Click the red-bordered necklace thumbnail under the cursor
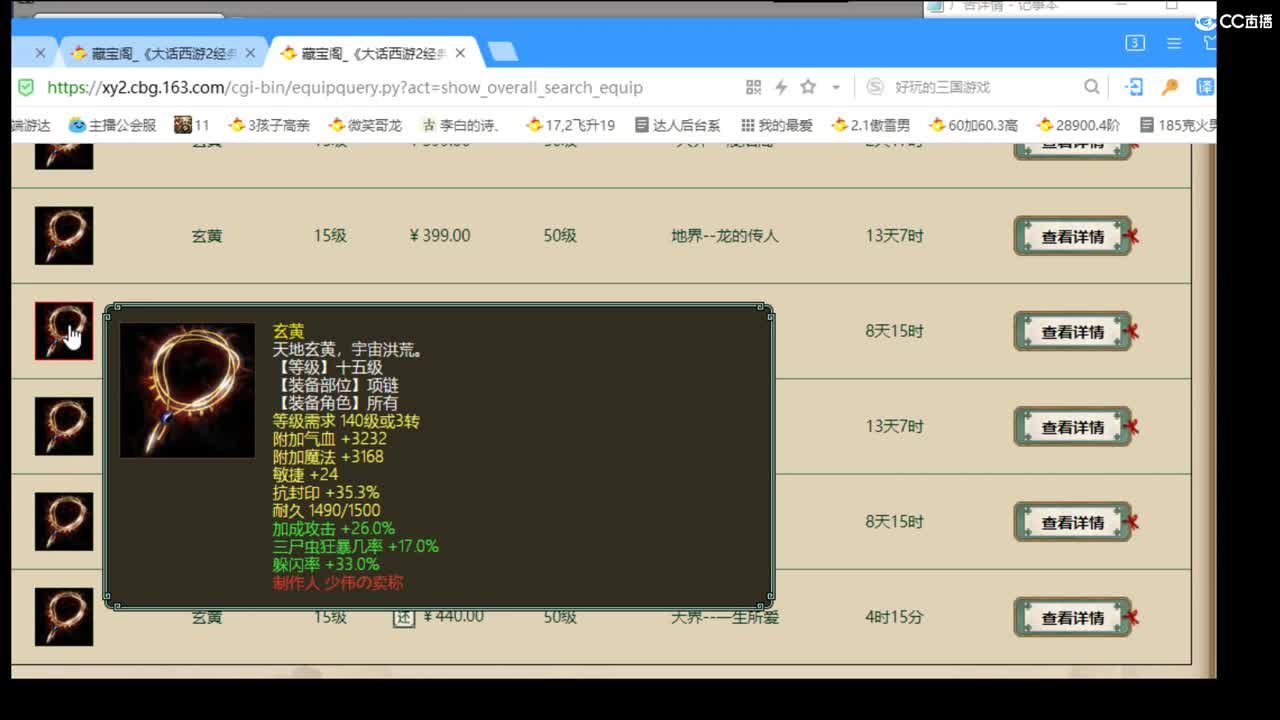 64,331
